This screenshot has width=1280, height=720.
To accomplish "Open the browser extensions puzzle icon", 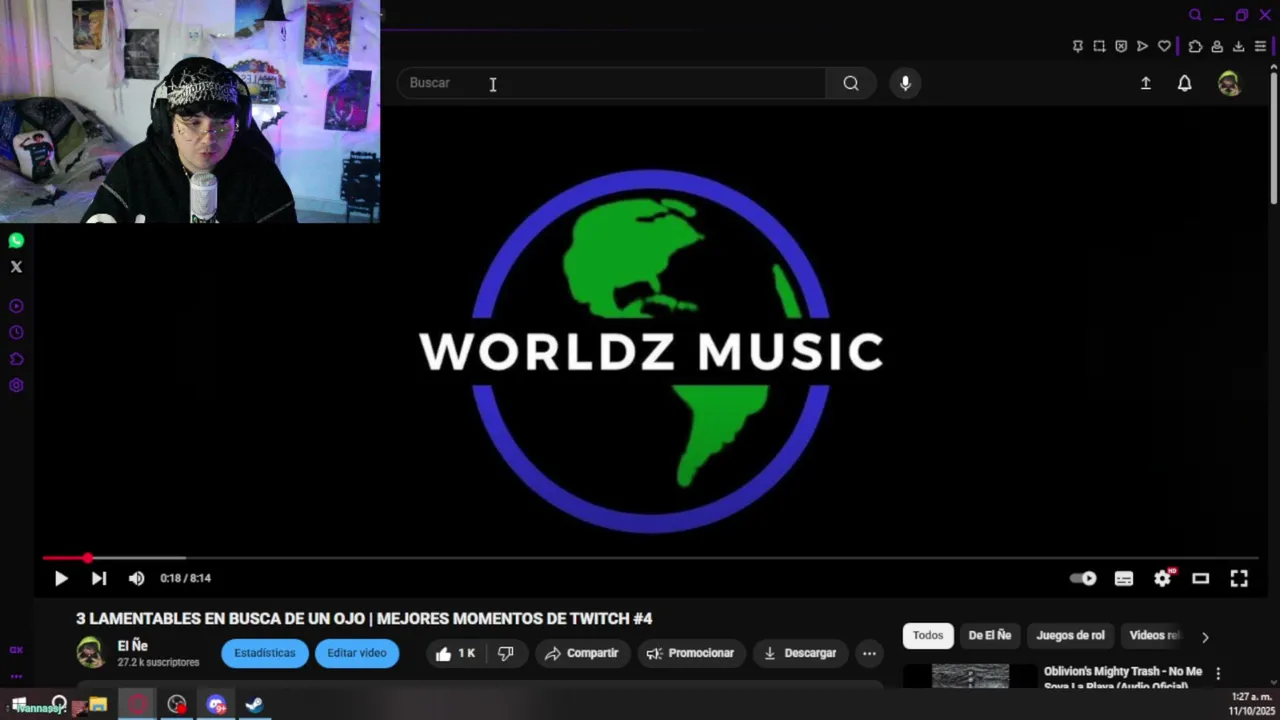I will 1195,46.
